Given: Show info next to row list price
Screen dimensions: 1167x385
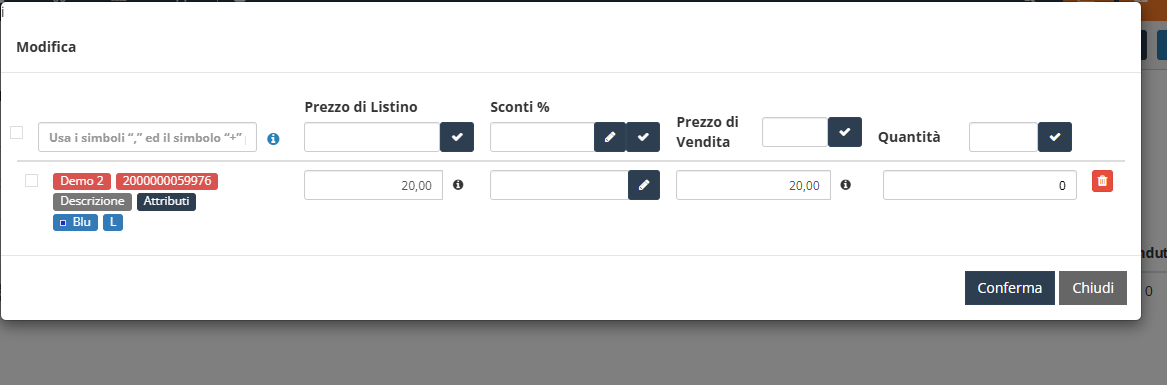Looking at the screenshot, I should [458, 185].
